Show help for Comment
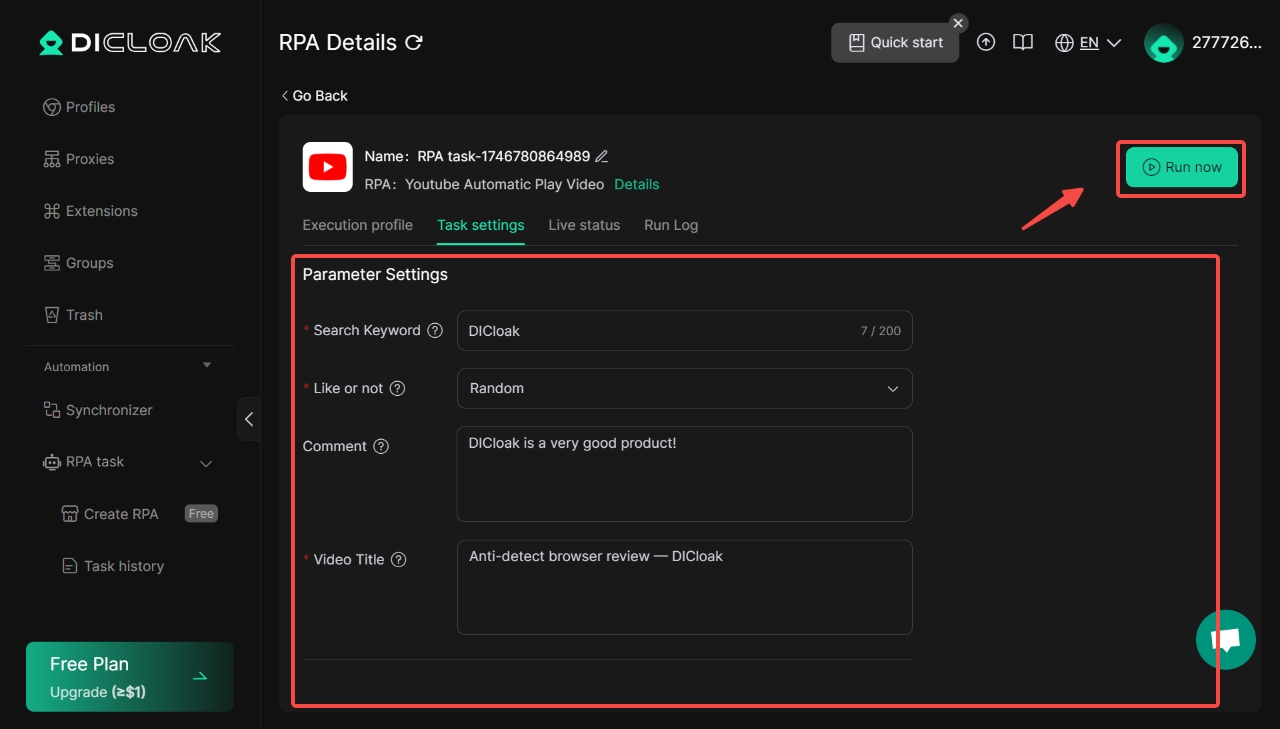Image resolution: width=1280 pixels, height=729 pixels. point(381,446)
